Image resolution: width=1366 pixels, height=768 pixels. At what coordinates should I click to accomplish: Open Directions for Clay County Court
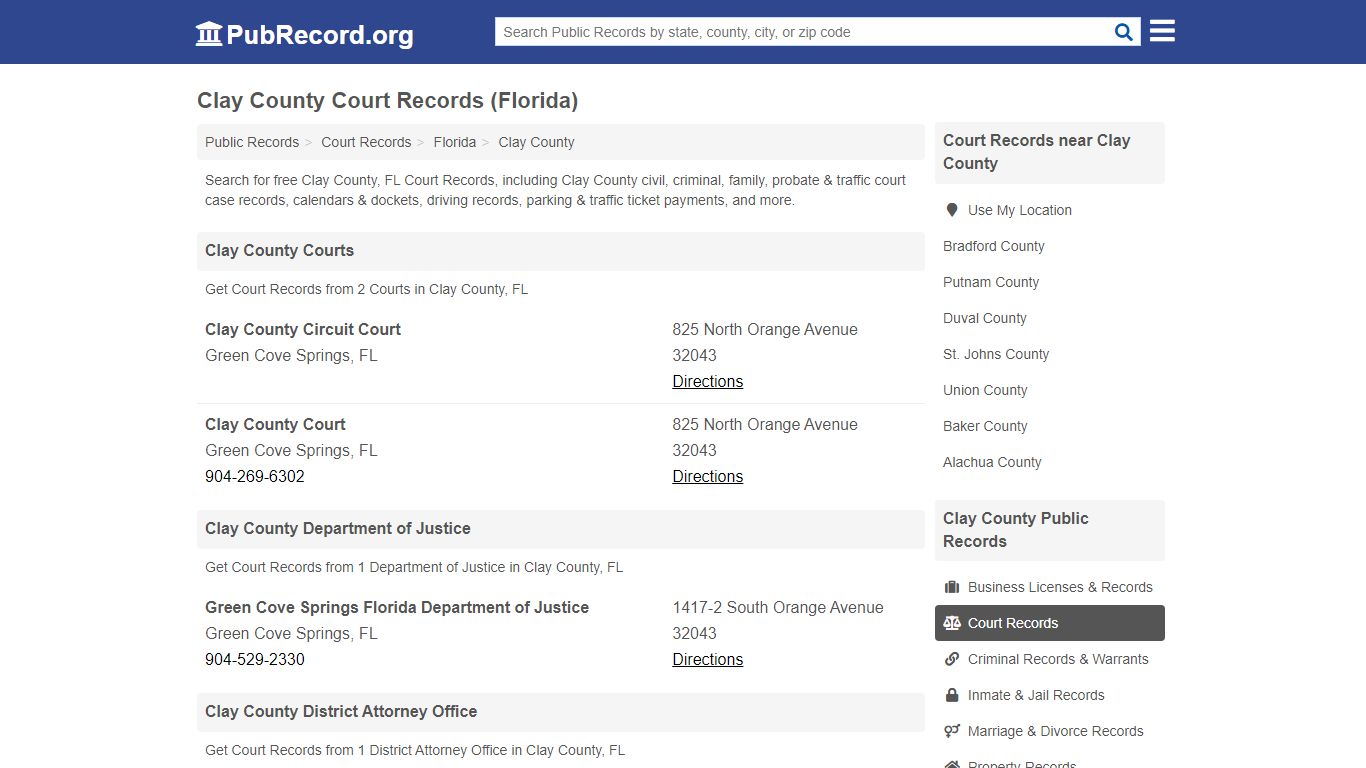pyautogui.click(x=707, y=476)
